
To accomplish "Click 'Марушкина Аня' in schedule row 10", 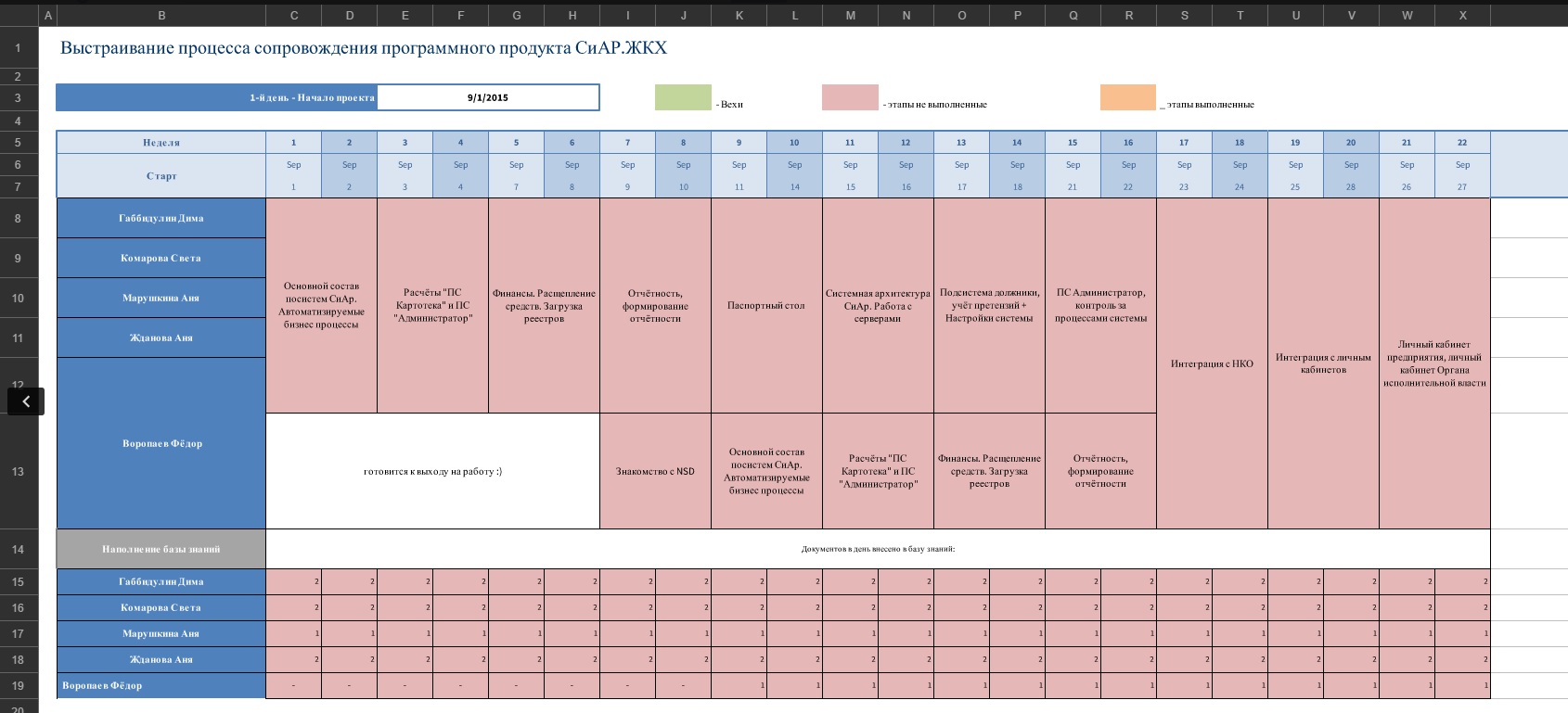I will tap(161, 298).
